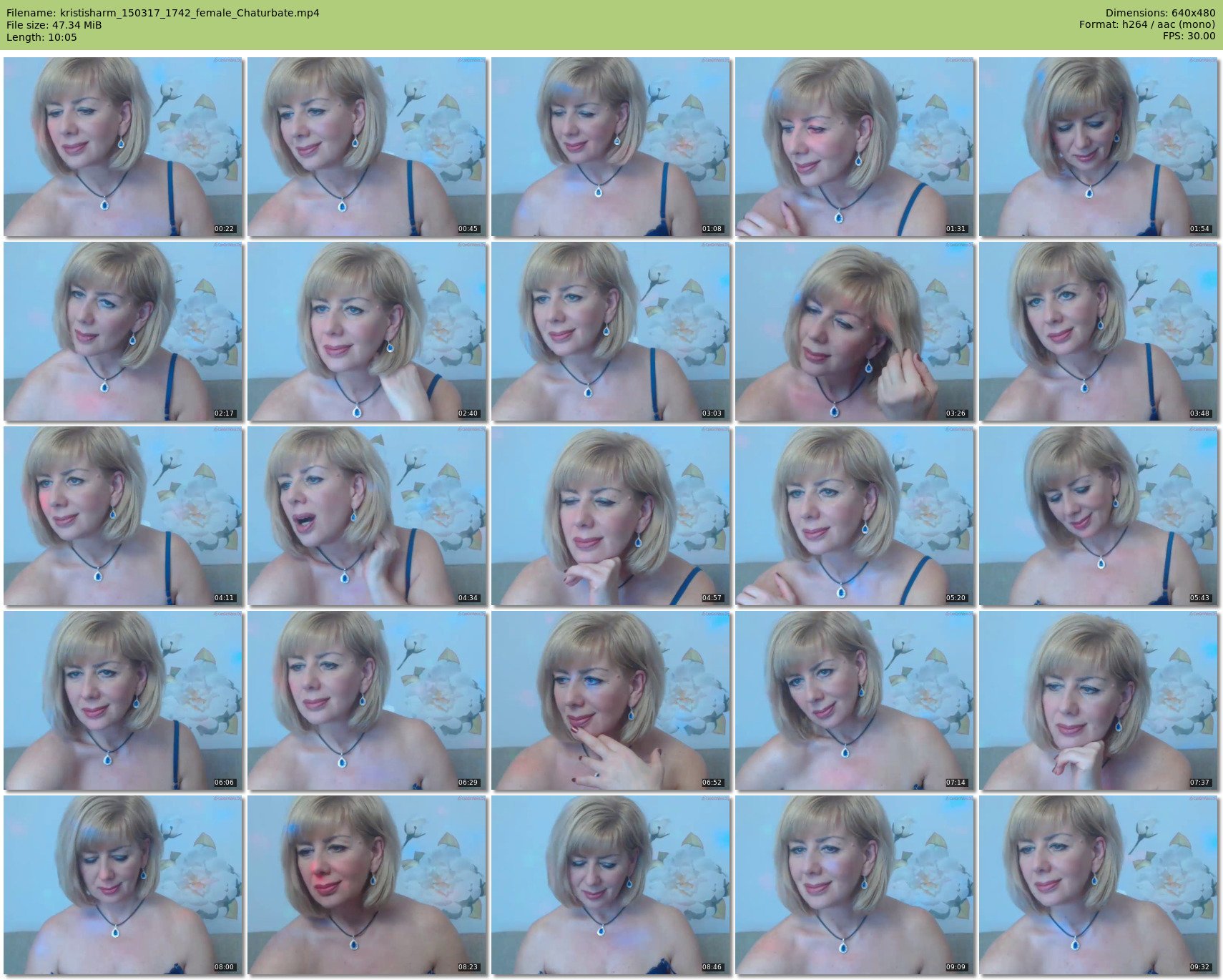This screenshot has height=980, width=1223.
Task: Pick the thumbnail timestamped 07:14
Action: [855, 700]
